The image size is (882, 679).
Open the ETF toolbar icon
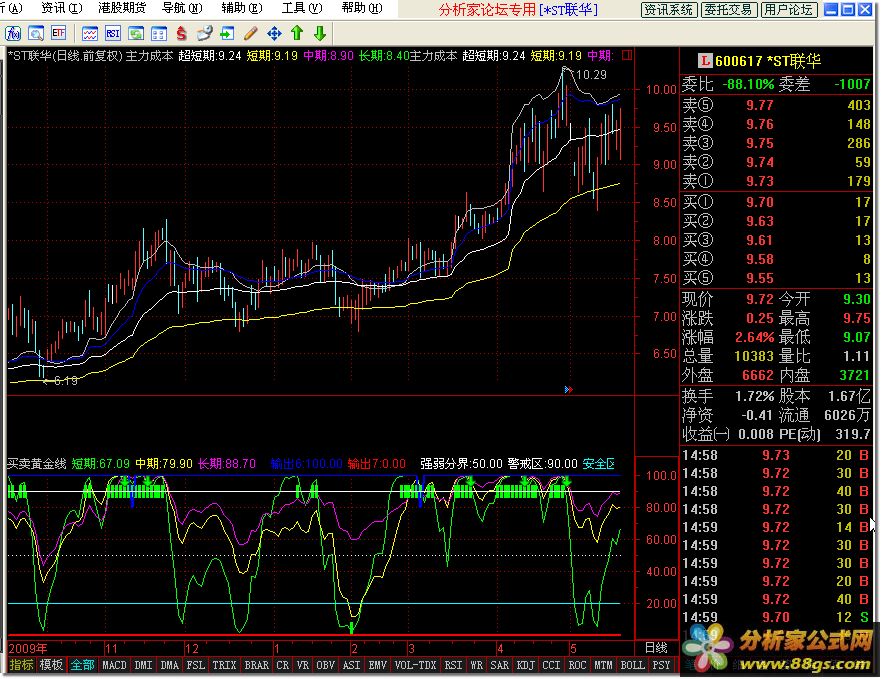coord(58,34)
